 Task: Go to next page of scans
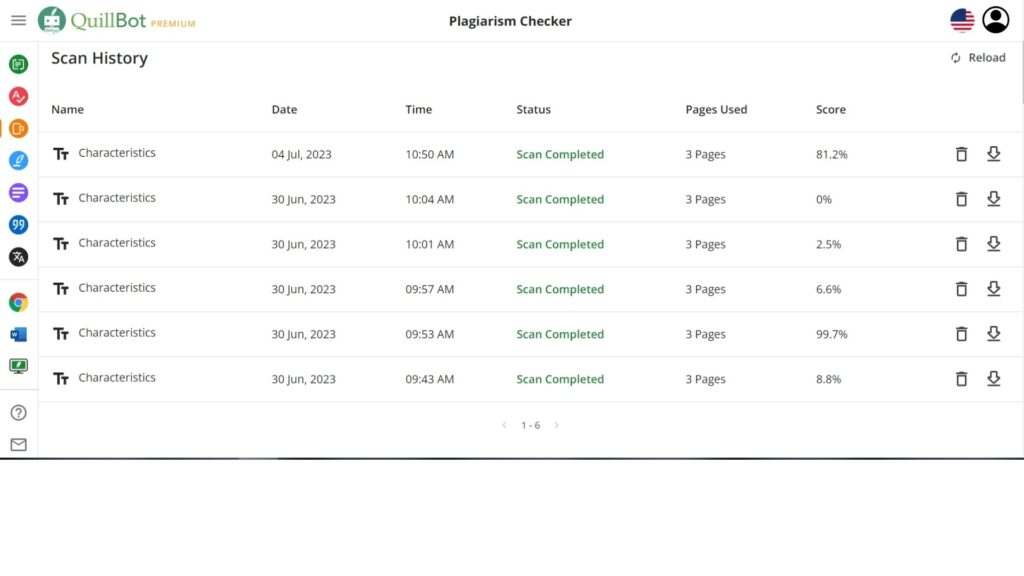tap(557, 425)
